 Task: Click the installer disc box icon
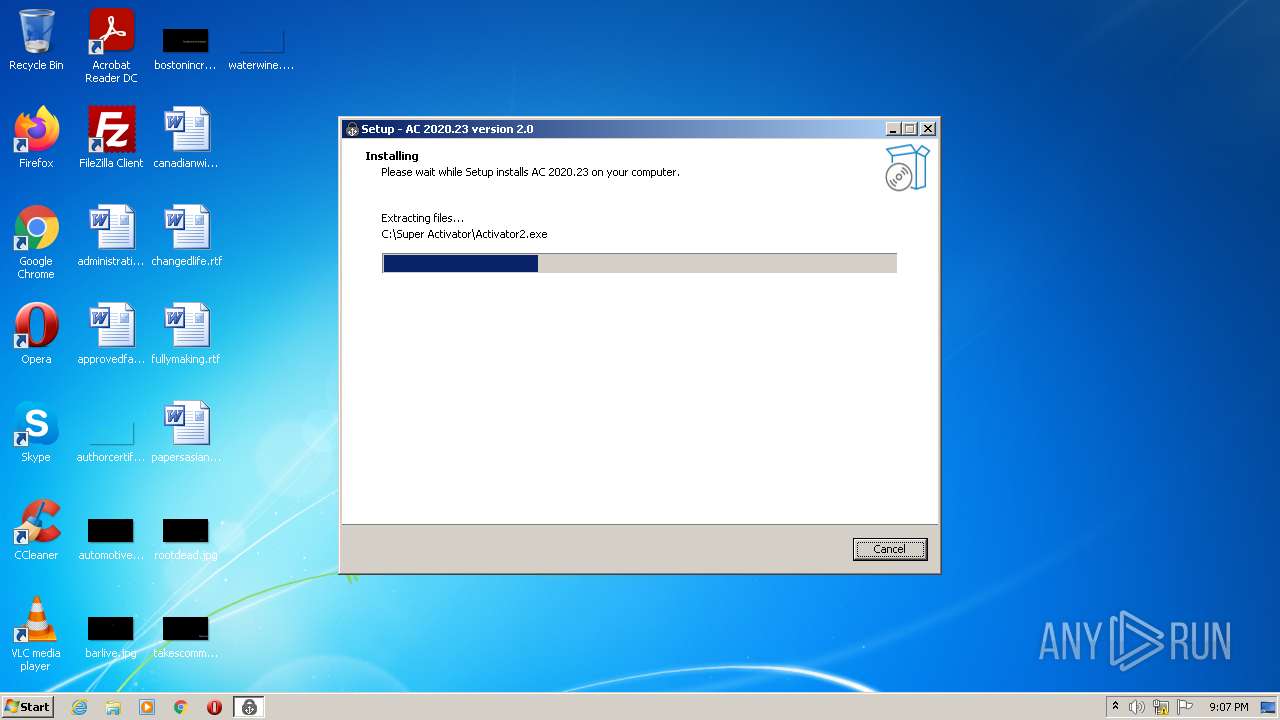coord(907,167)
